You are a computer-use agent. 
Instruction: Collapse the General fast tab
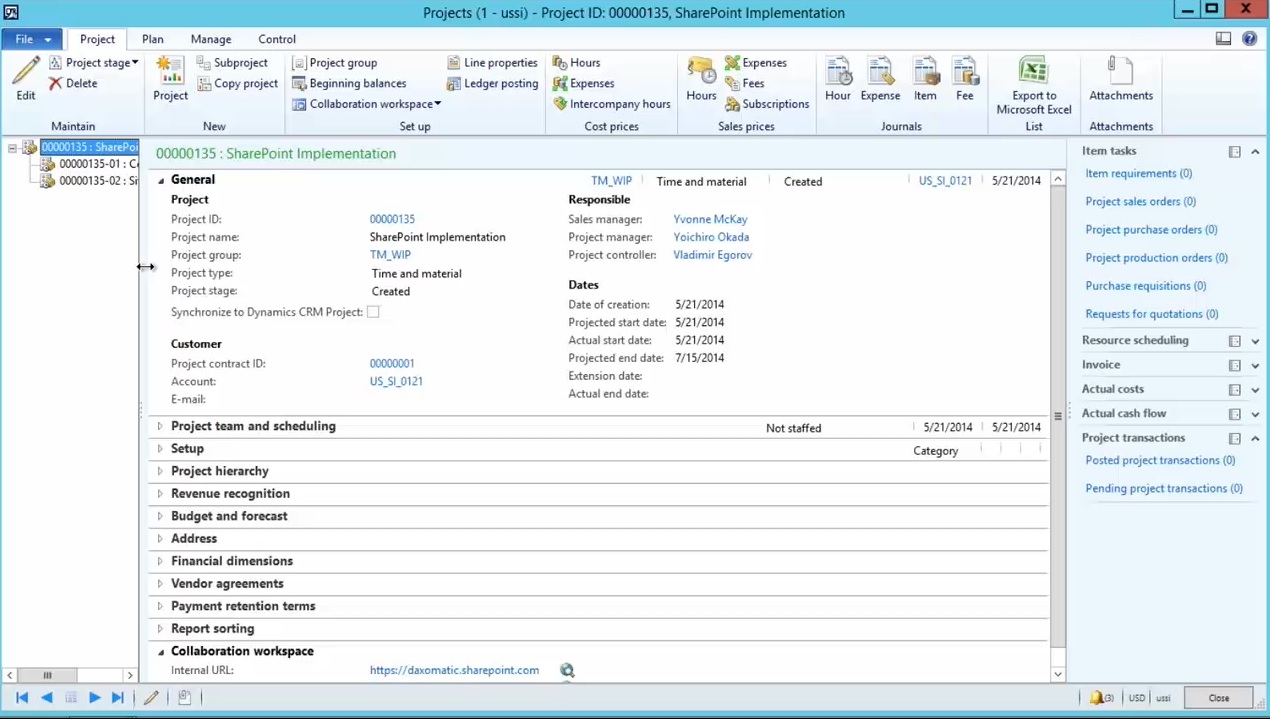pos(160,180)
